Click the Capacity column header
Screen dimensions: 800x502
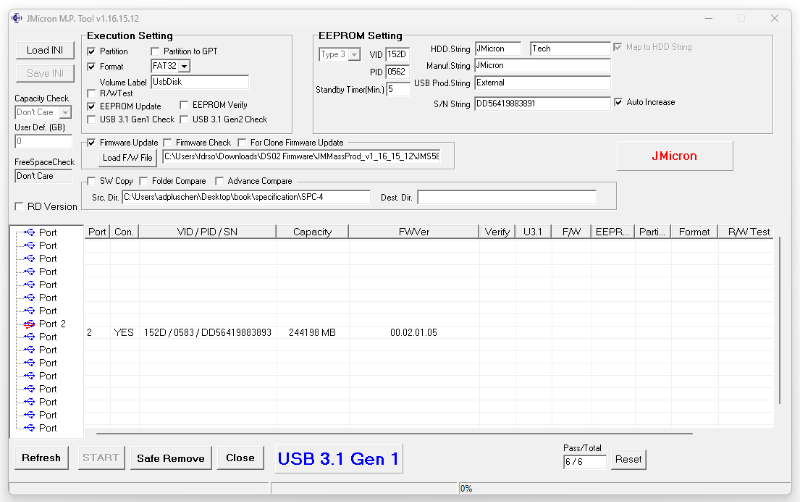pos(312,232)
